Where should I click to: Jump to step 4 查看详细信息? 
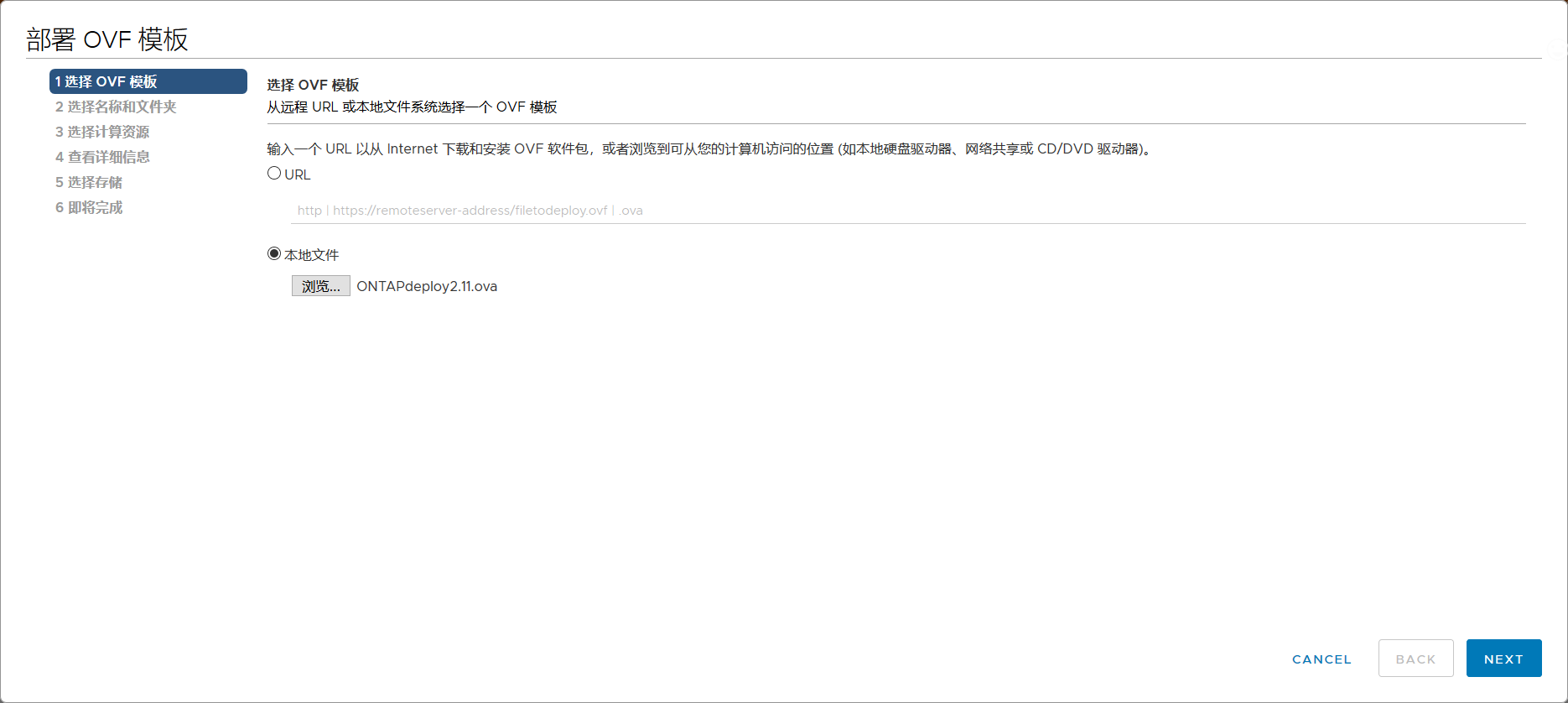point(102,157)
